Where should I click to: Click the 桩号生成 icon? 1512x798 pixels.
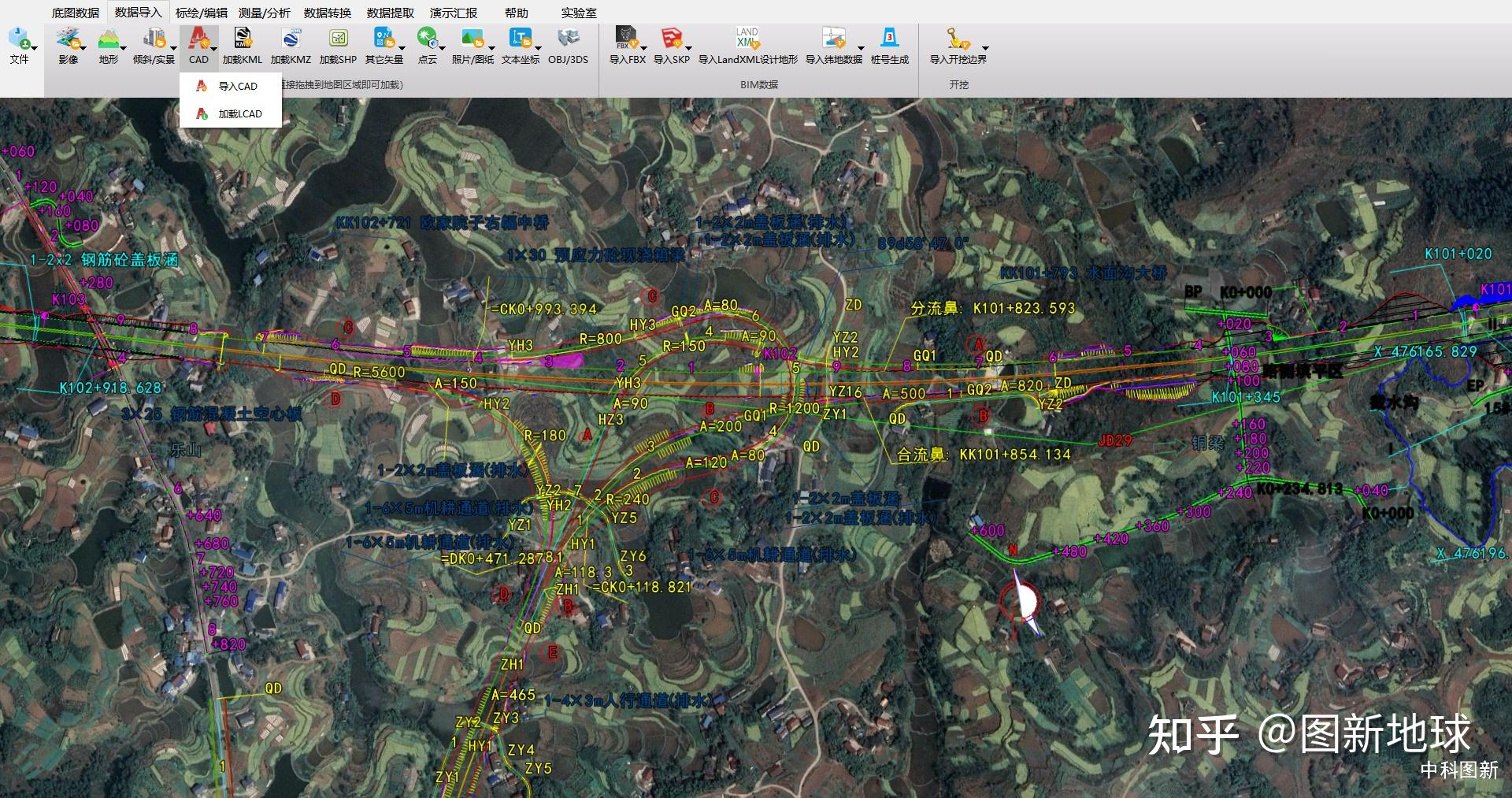(889, 39)
